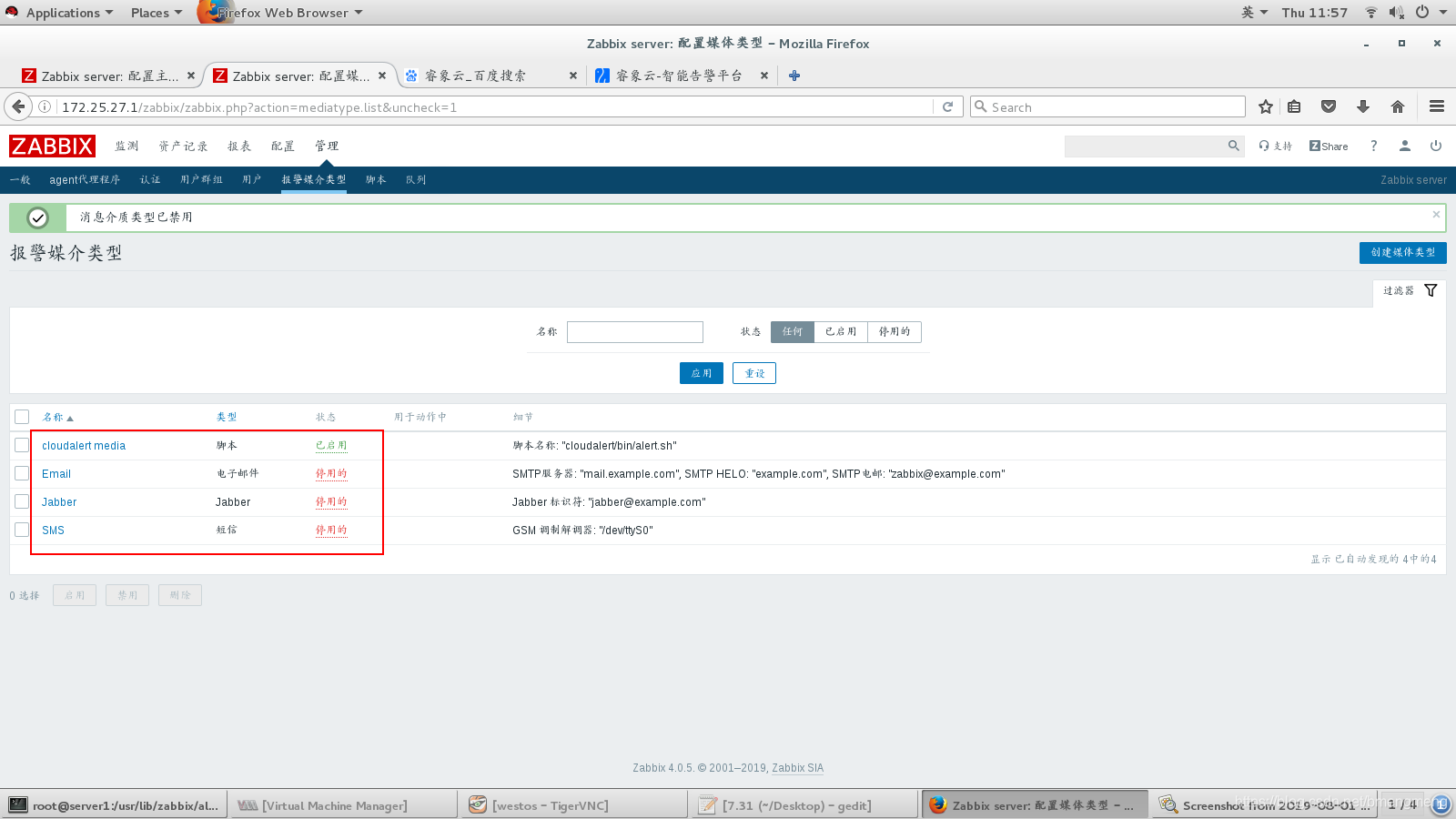Viewport: 1456px width, 819px height.
Task: Focus the Firefox Search box
Action: [x=1107, y=106]
